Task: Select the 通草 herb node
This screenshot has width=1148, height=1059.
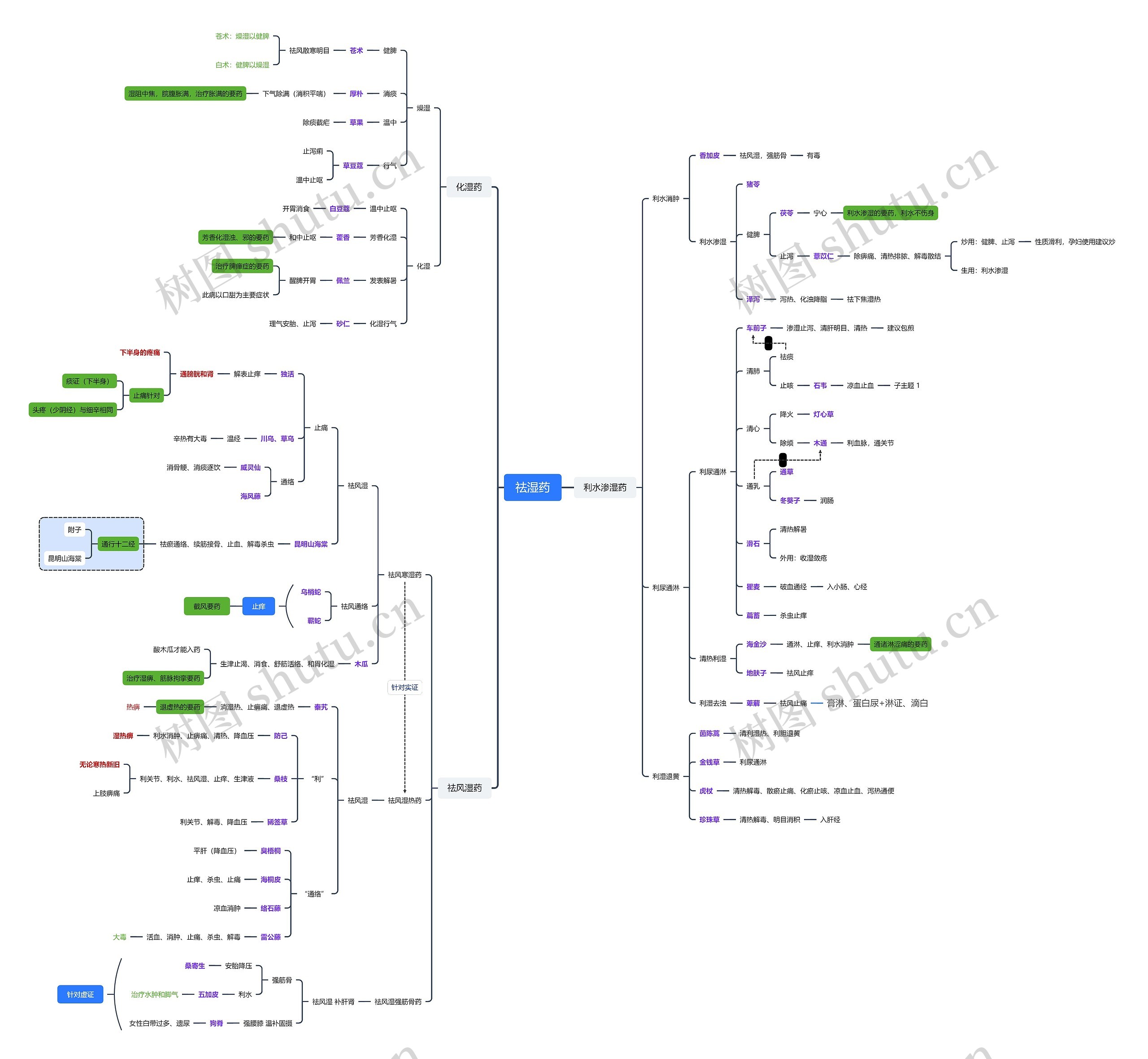Action: [787, 471]
